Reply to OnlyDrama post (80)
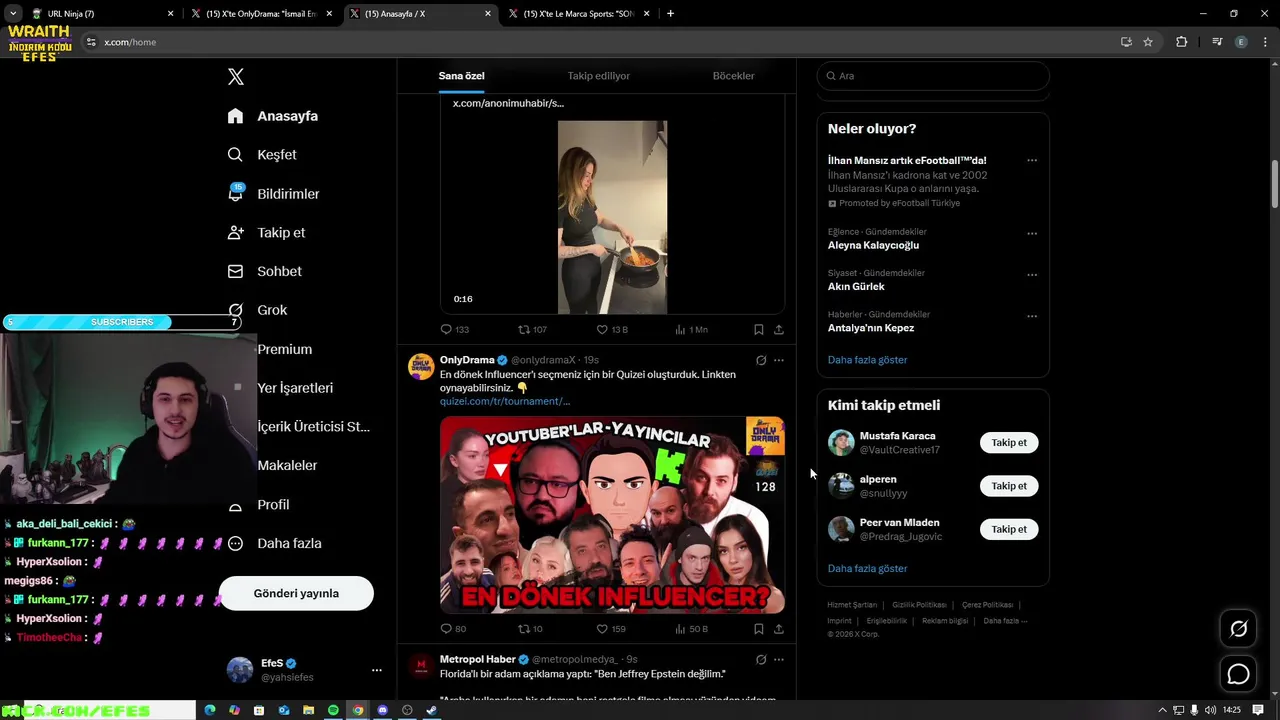This screenshot has height=720, width=1280. [454, 629]
